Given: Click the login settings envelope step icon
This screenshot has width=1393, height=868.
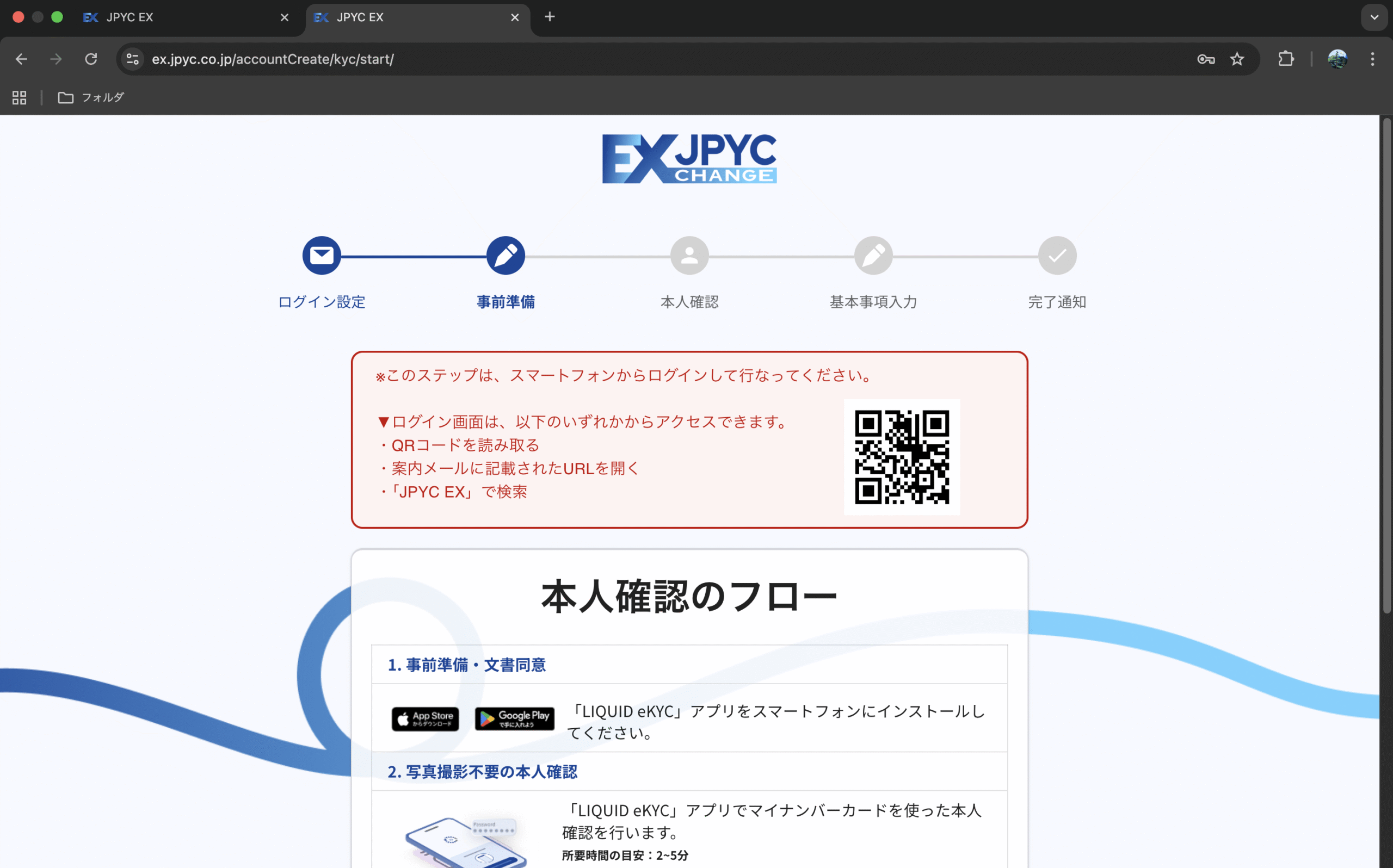Looking at the screenshot, I should 322,256.
